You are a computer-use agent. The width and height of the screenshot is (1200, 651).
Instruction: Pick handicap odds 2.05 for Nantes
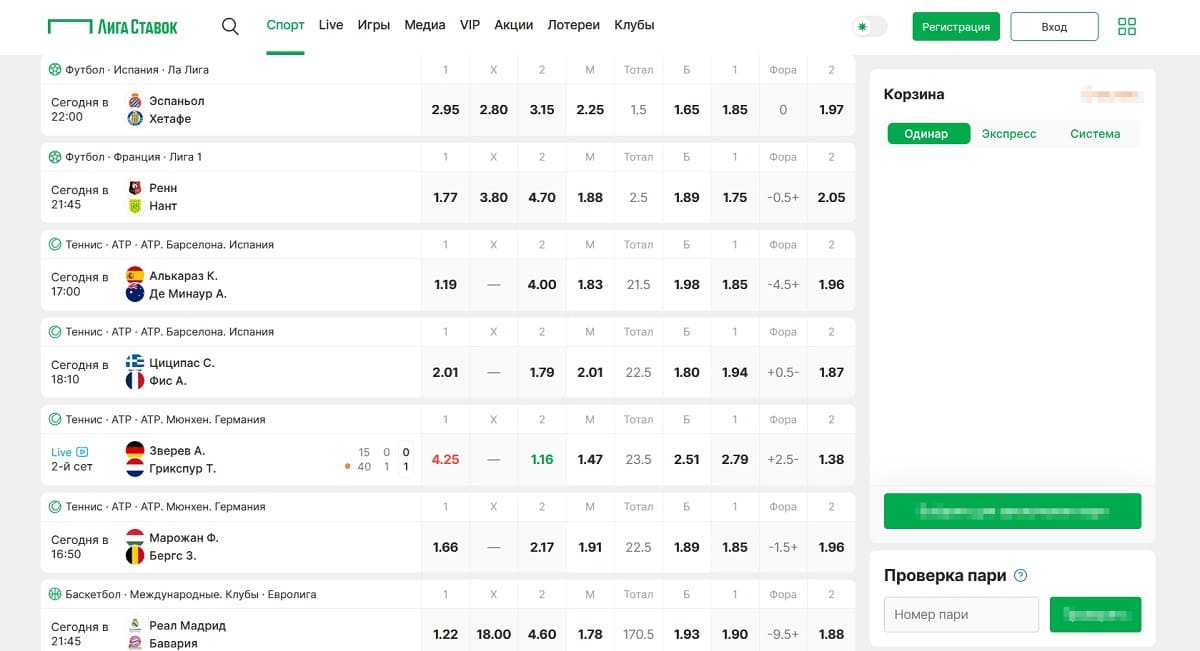(831, 197)
